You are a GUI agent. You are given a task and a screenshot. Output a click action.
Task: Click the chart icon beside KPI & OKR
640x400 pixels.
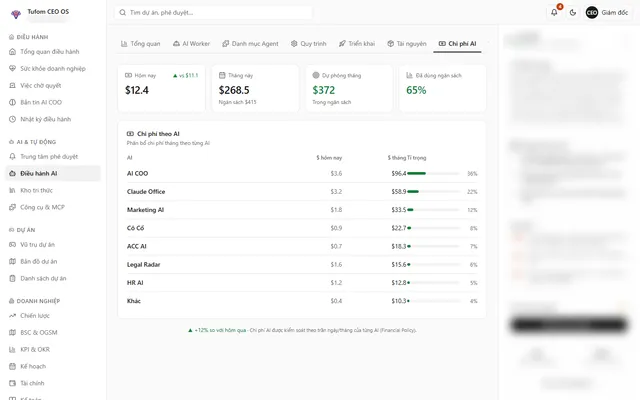click(12, 350)
